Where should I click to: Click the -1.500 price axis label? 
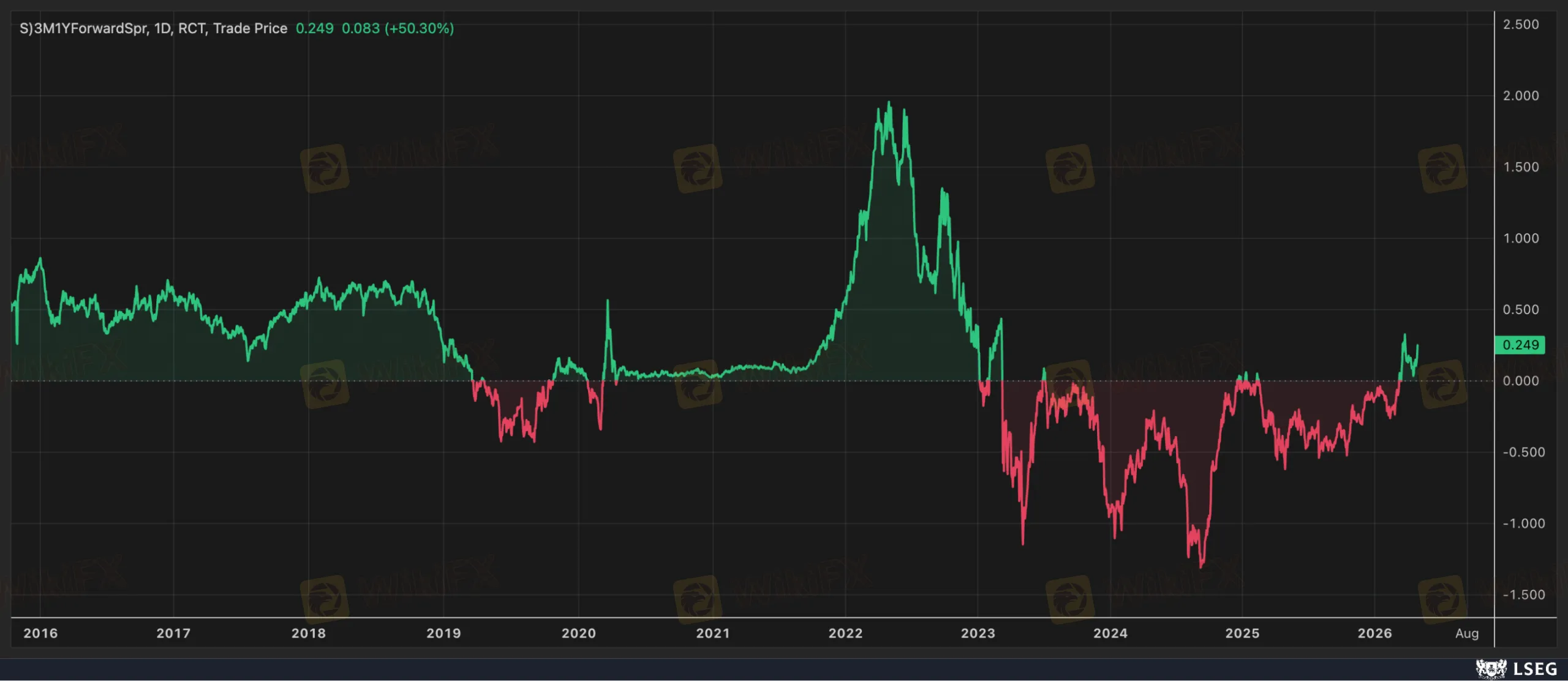coord(1523,595)
